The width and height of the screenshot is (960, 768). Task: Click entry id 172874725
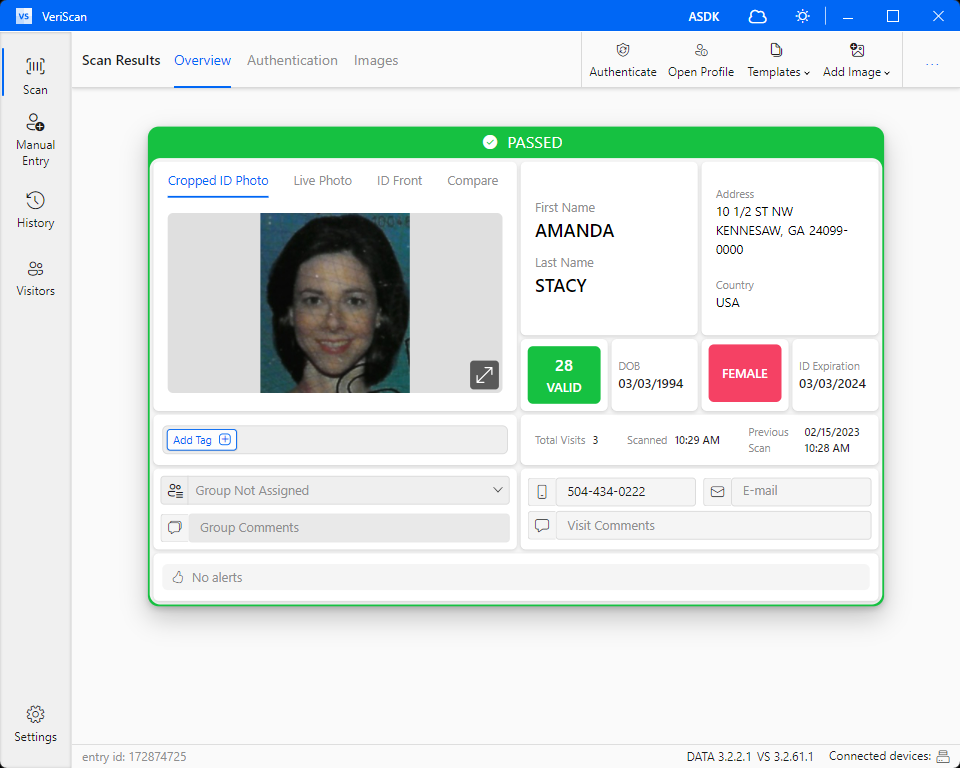point(134,757)
